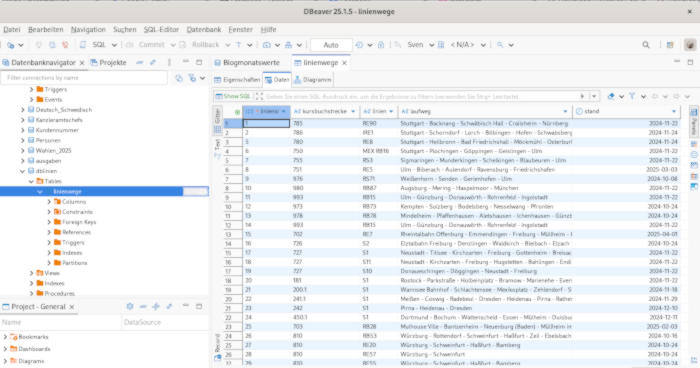
Task: Click the link with editor icon in Project panel
Action: pos(169,306)
